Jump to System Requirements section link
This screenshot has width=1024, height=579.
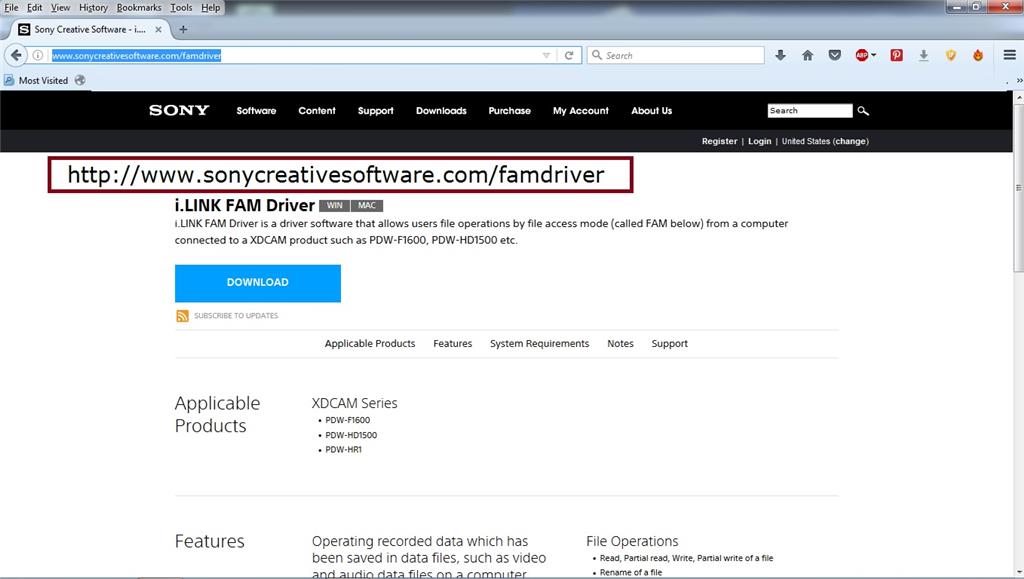point(539,343)
